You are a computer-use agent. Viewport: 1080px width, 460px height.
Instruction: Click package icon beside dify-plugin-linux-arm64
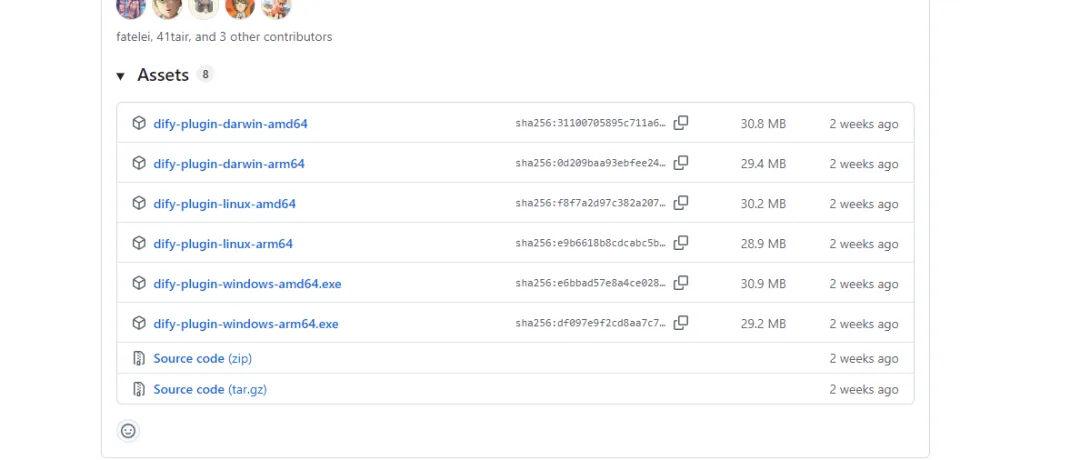139,243
